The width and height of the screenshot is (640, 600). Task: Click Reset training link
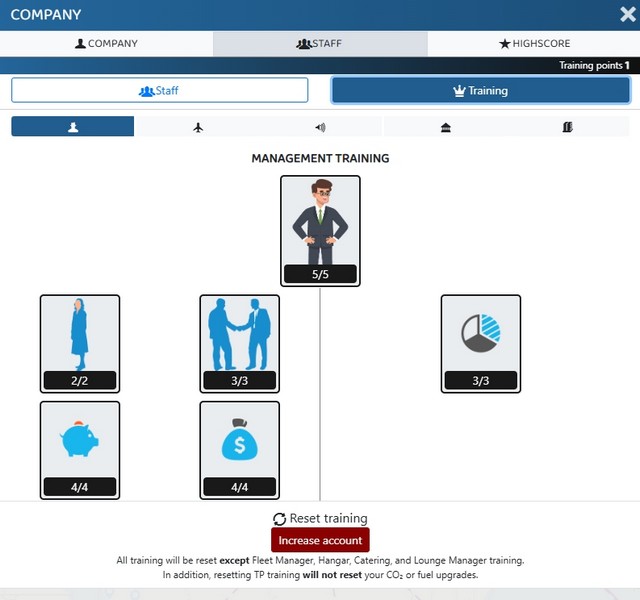click(320, 518)
